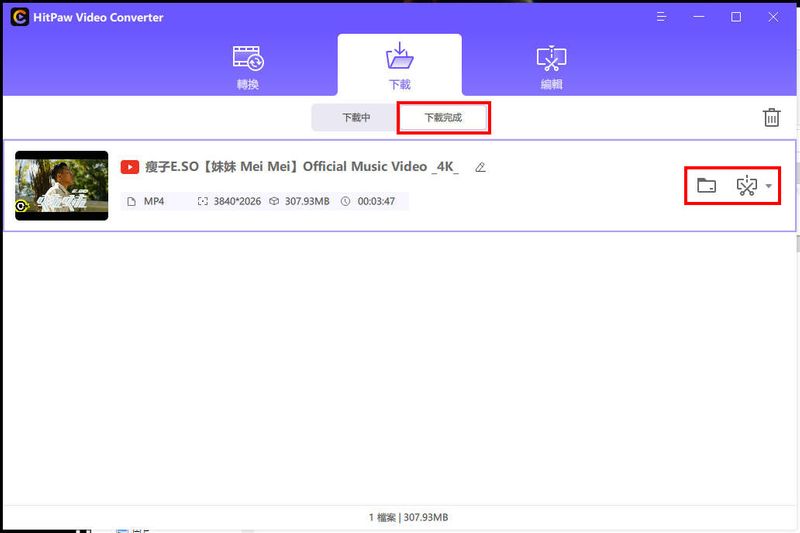Open the video thumbnail preview
Viewport: 800px width, 533px height.
click(62, 186)
